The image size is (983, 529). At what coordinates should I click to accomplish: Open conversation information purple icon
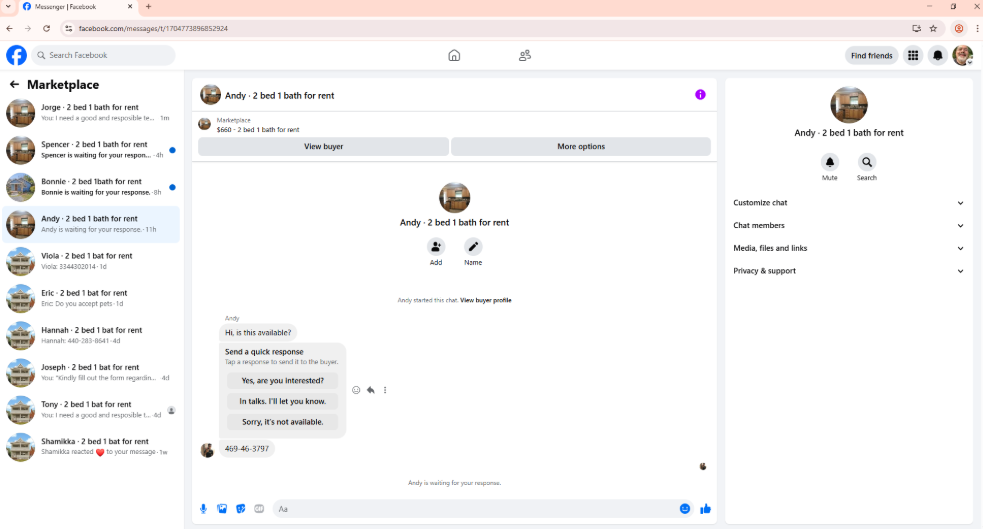700,95
